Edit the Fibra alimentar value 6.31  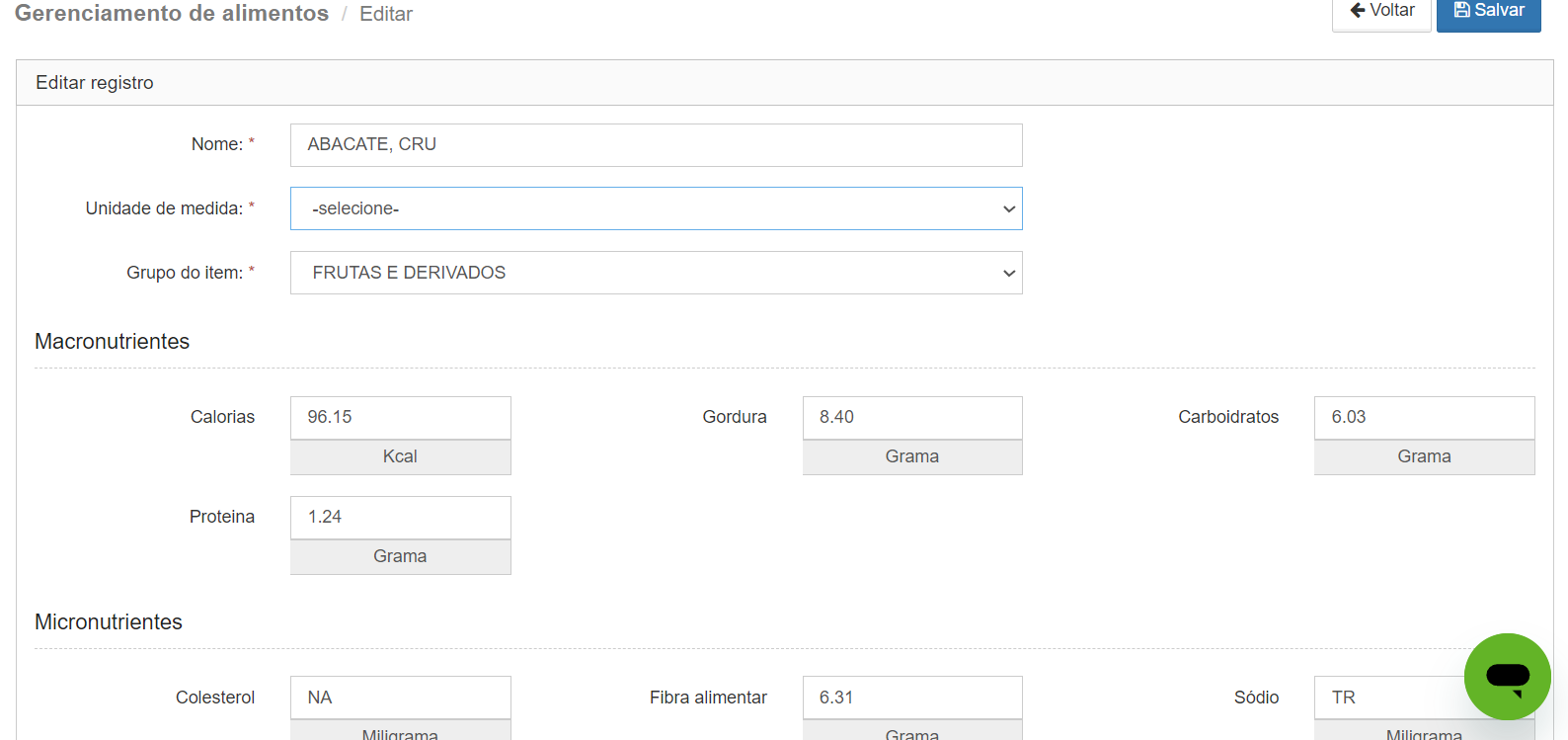click(x=912, y=698)
